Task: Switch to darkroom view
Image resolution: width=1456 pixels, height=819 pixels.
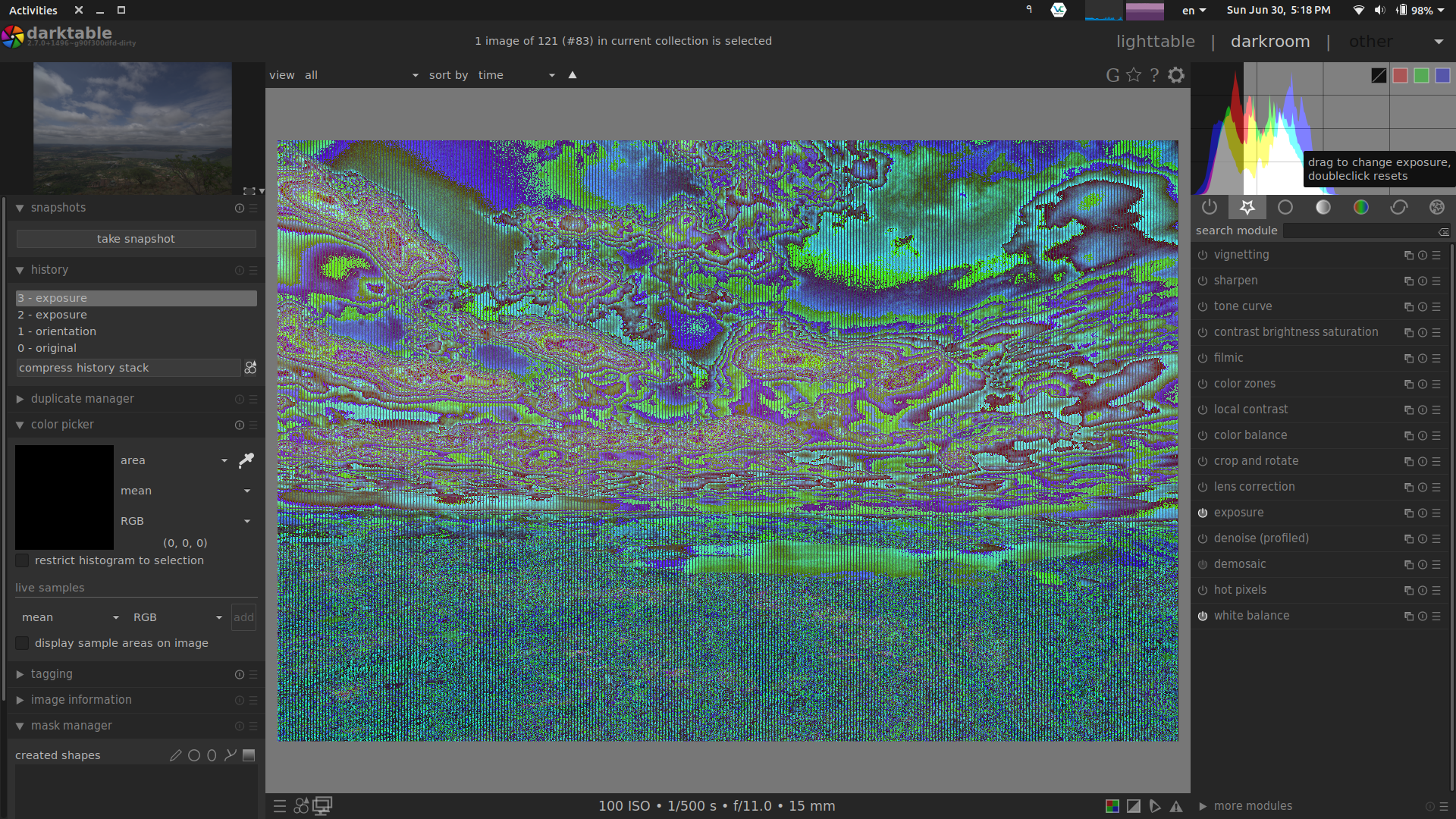Action: 1270,42
